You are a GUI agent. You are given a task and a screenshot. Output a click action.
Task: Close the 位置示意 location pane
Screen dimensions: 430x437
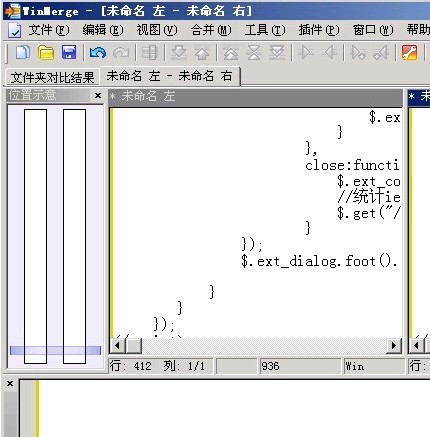pyautogui.click(x=98, y=96)
